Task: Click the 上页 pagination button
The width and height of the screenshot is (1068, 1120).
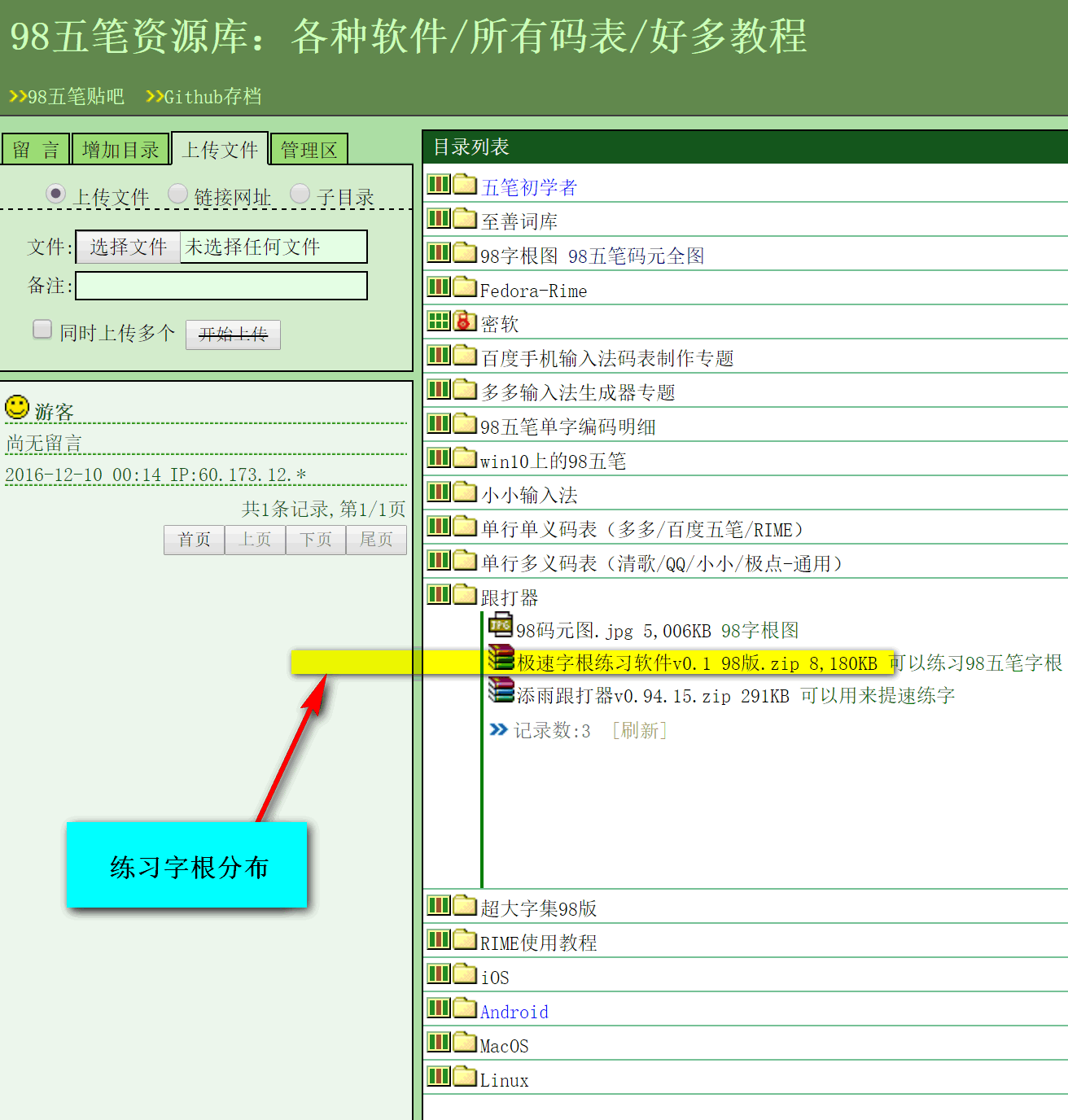Action: (x=255, y=540)
